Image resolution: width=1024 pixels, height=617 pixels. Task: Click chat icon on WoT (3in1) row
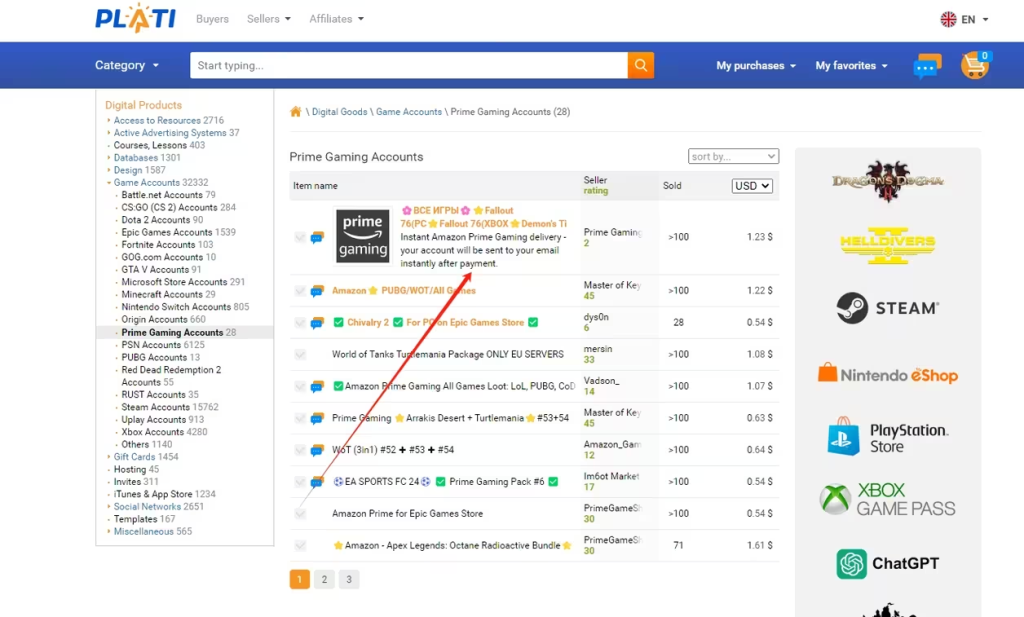click(x=317, y=450)
